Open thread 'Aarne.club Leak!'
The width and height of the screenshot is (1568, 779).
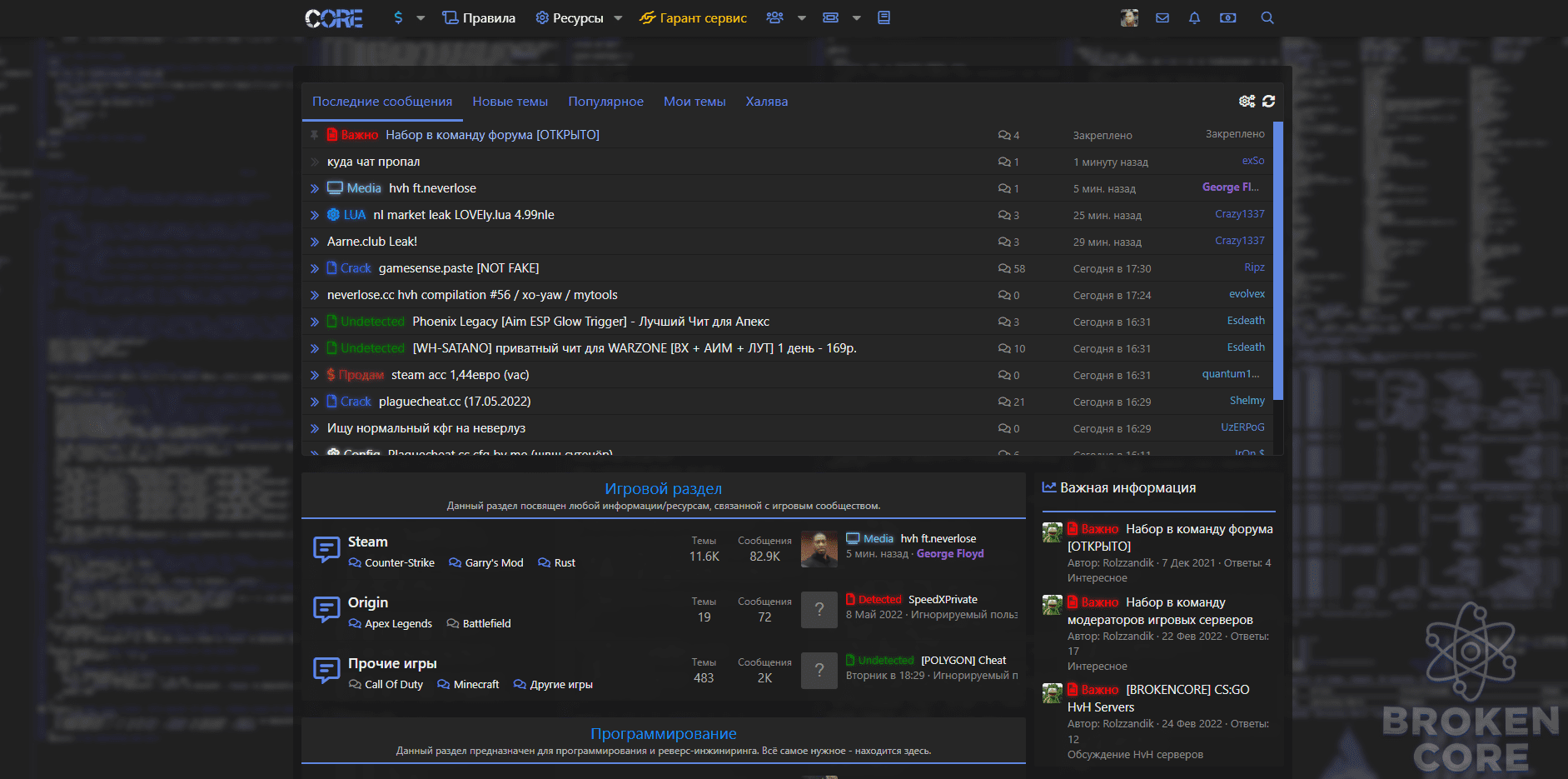coord(372,242)
